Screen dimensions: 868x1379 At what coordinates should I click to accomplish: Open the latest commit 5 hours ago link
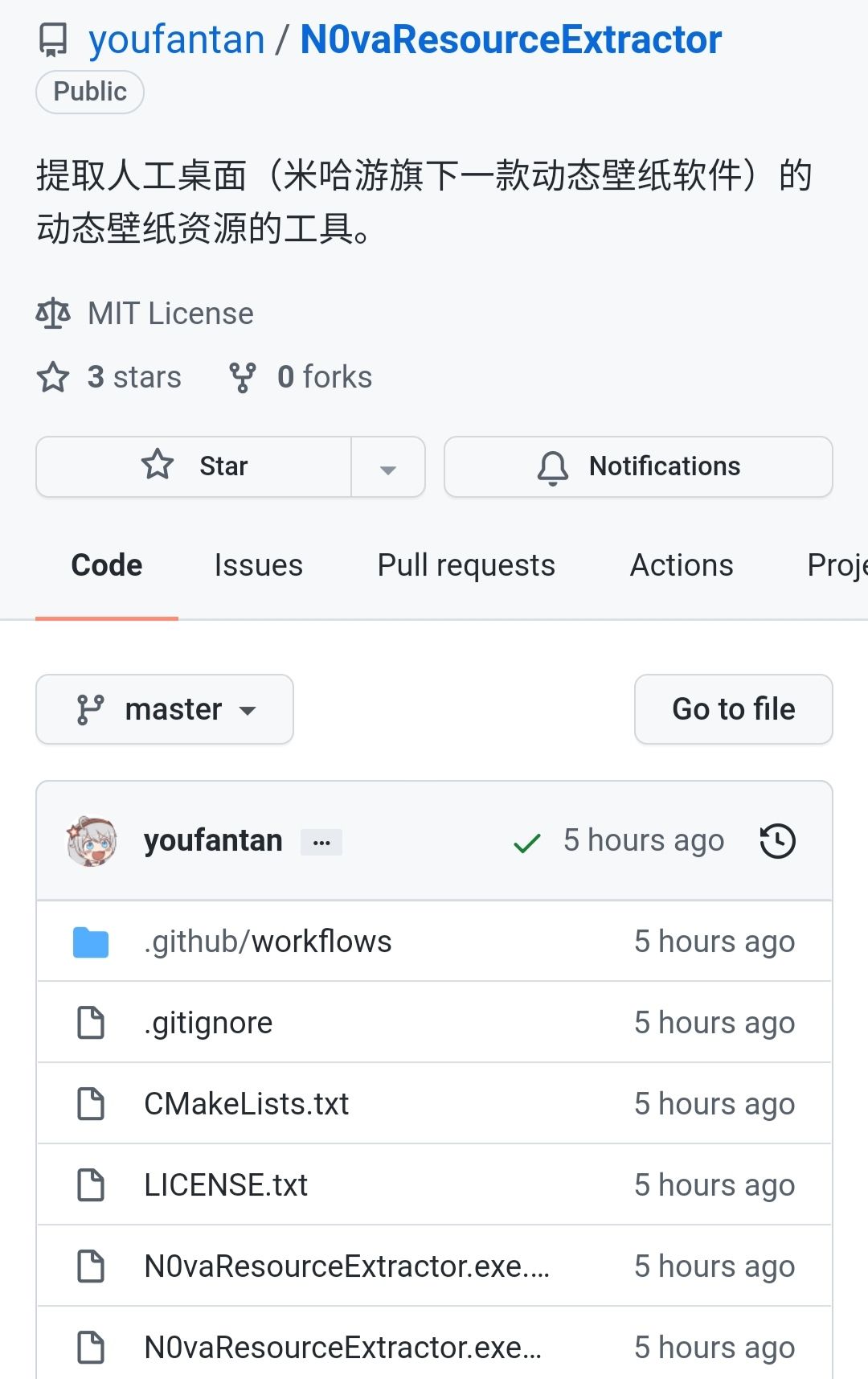[x=644, y=841]
